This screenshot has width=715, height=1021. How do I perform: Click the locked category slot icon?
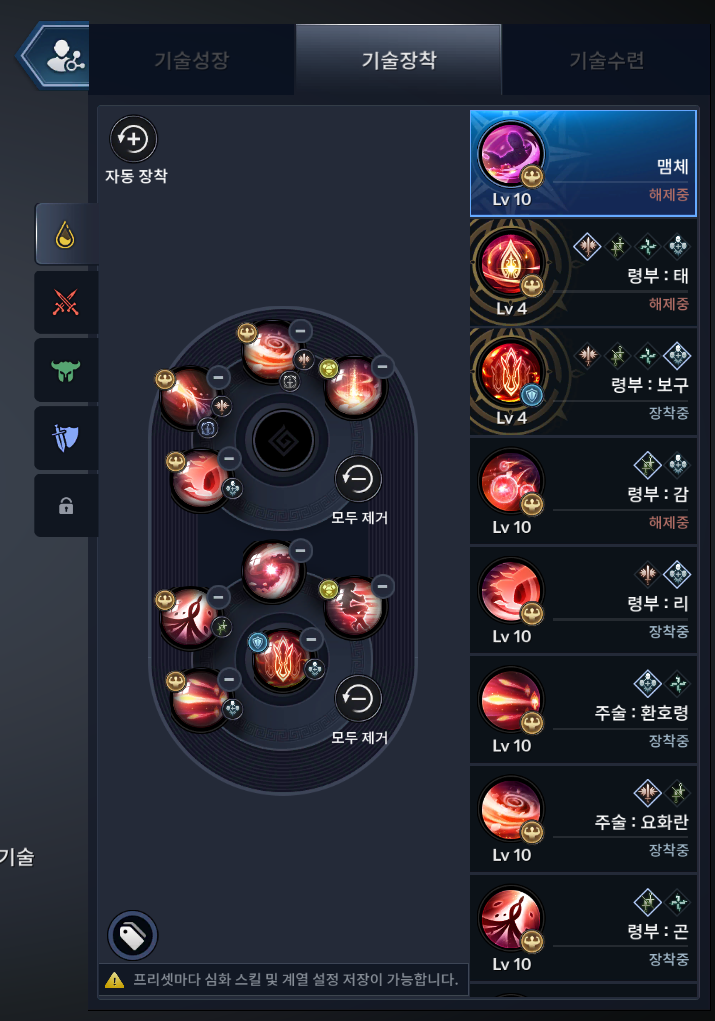(x=65, y=506)
